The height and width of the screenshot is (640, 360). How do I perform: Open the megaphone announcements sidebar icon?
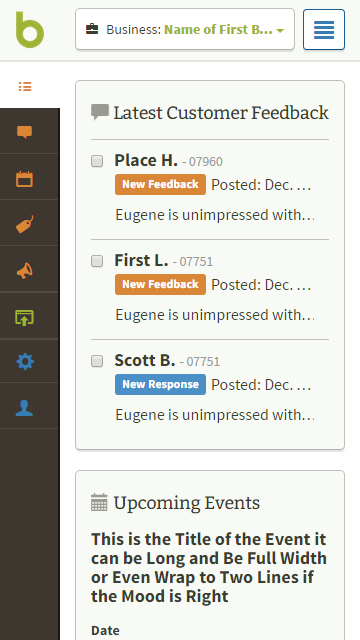point(24,270)
